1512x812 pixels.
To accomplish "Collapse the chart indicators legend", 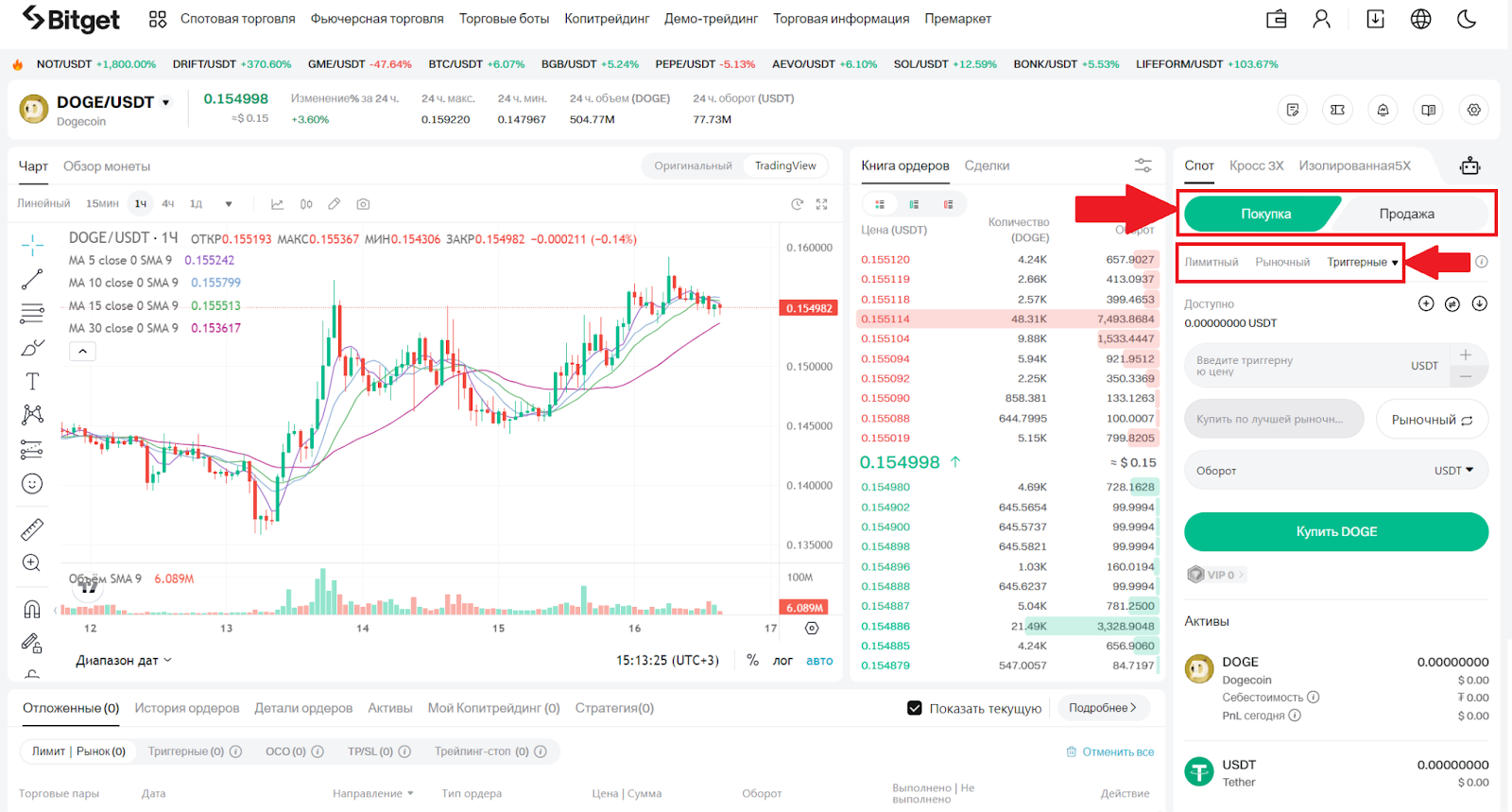I will (x=82, y=352).
